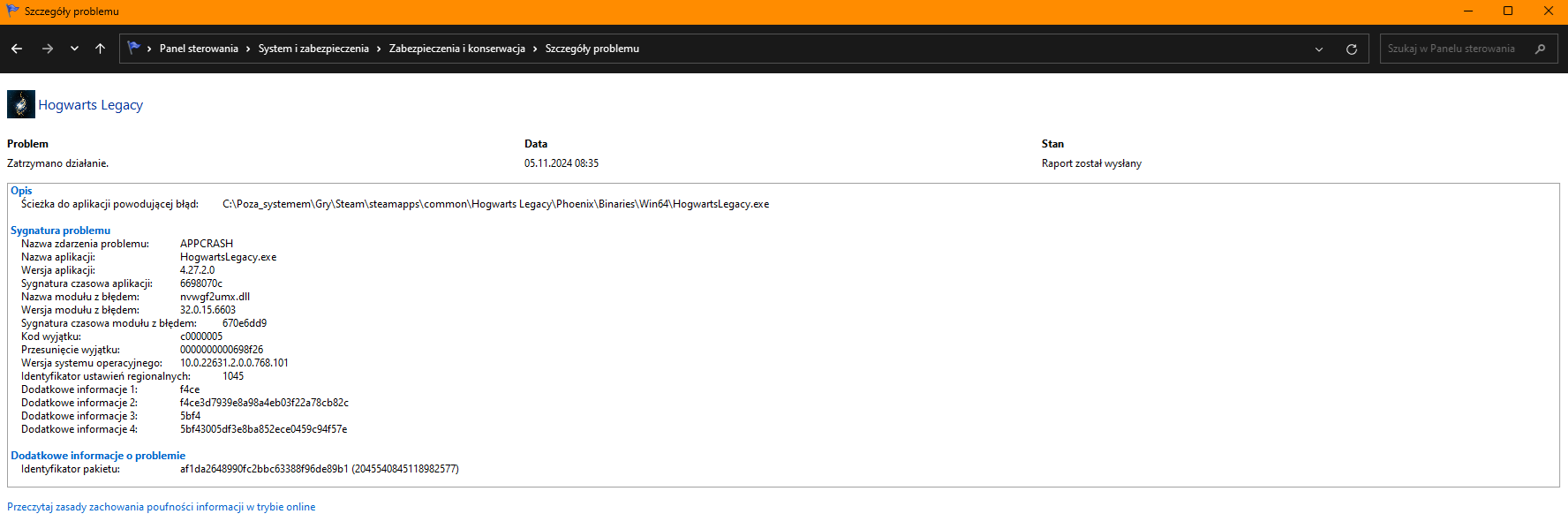Click the search magnifier icon
The height and width of the screenshot is (529, 1568).
point(1541,49)
